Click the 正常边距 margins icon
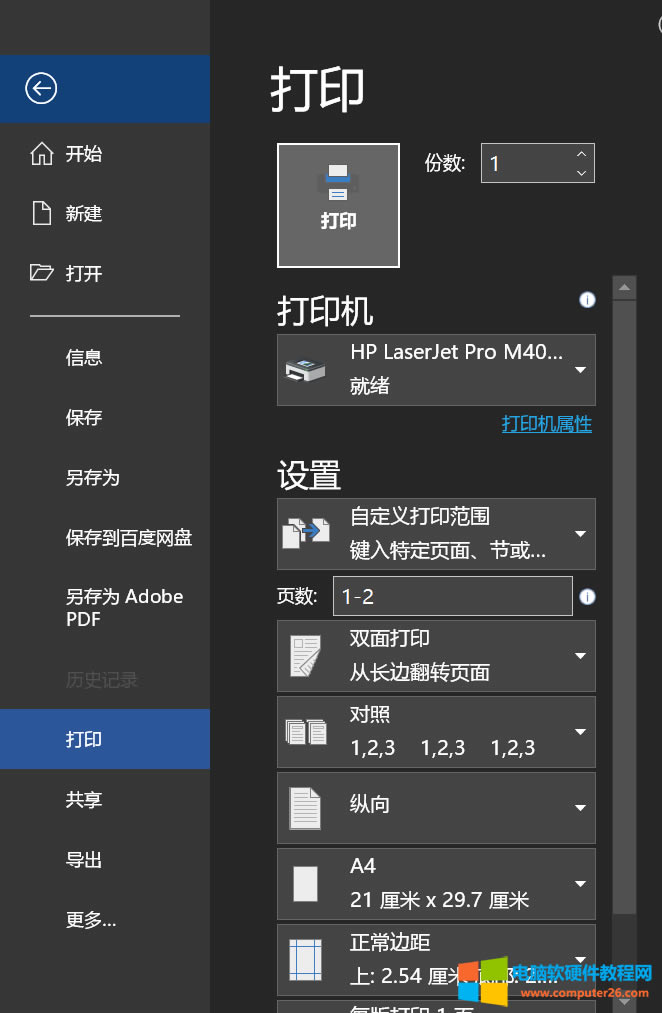Screen dimensions: 662x1013 point(306,959)
